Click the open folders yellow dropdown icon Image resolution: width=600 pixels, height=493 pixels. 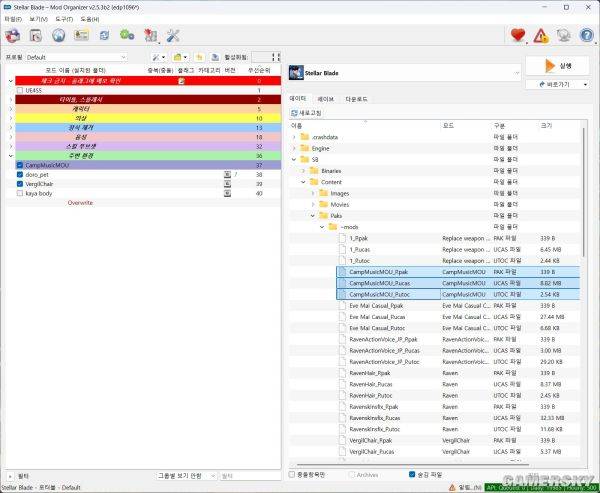(180, 57)
